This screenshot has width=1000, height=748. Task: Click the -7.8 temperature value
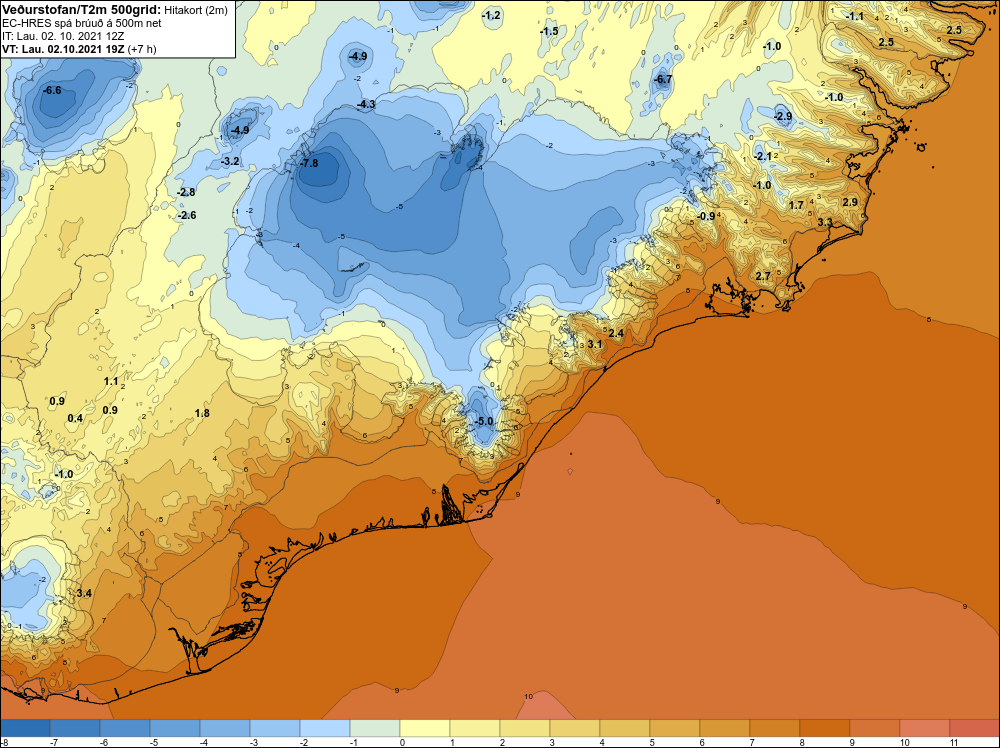pyautogui.click(x=309, y=163)
